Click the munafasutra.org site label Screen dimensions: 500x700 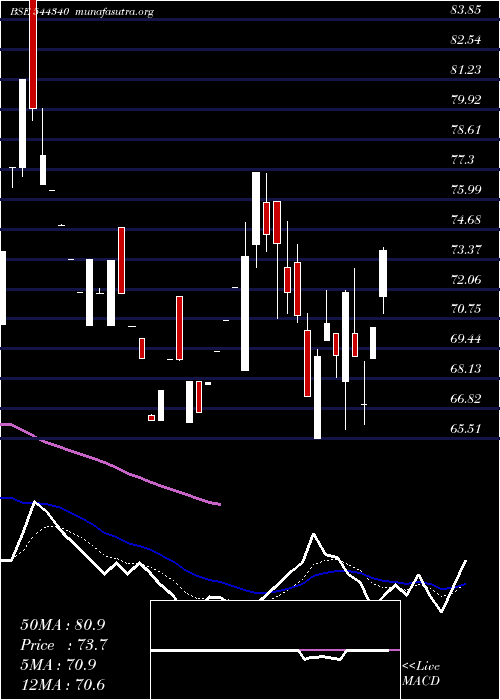[x=115, y=12]
